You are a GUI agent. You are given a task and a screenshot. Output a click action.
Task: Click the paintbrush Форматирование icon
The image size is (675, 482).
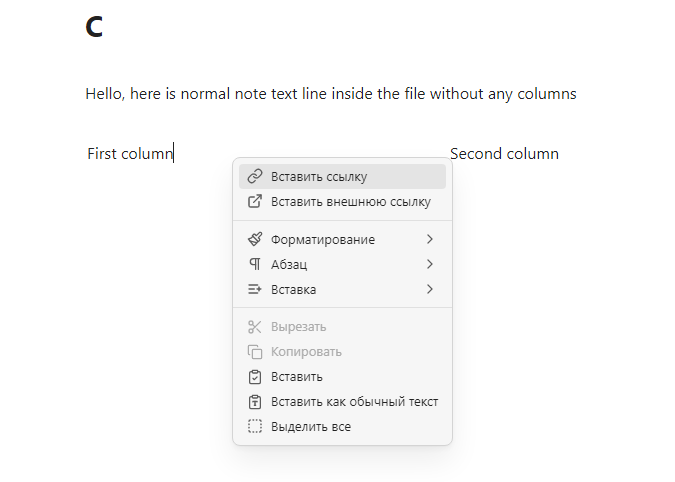pyautogui.click(x=255, y=240)
